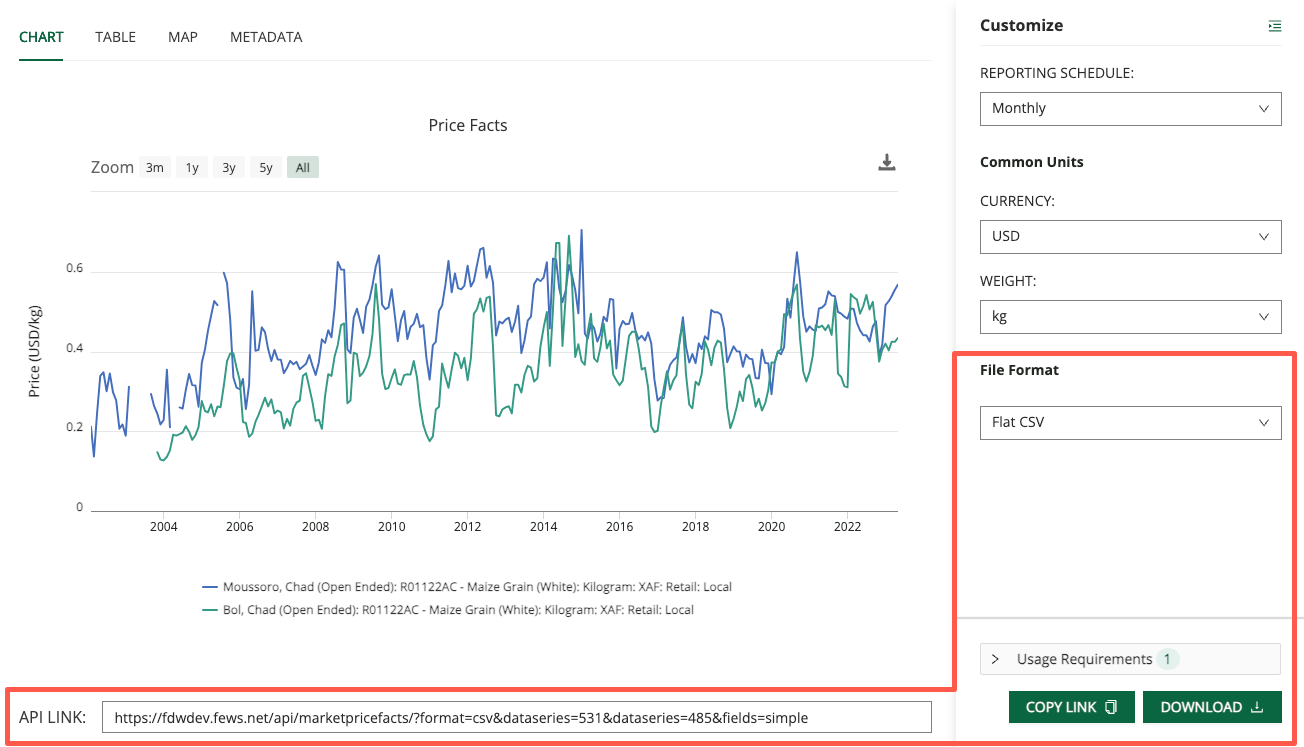Screen dimensions: 1304x747
Task: Click the 2022 x-axis year label
Action: (848, 526)
